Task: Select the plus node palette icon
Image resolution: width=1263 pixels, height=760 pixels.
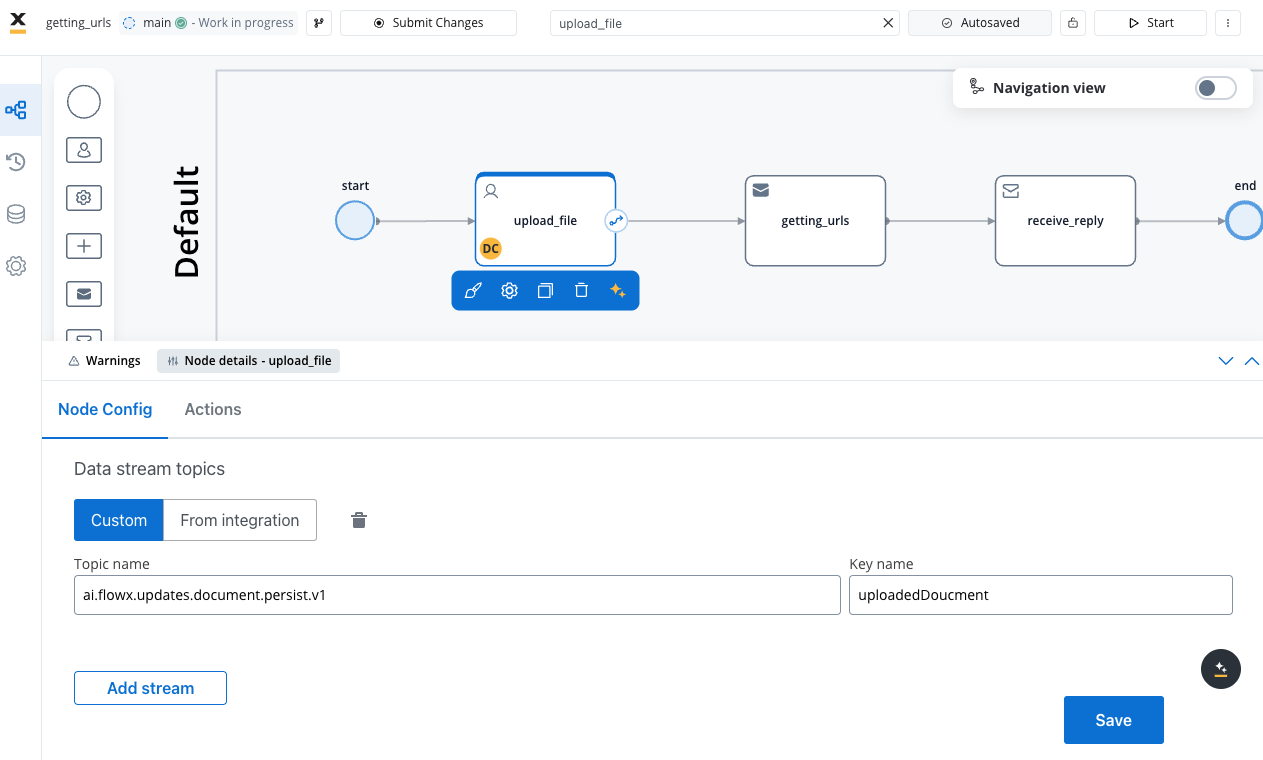Action: click(84, 246)
